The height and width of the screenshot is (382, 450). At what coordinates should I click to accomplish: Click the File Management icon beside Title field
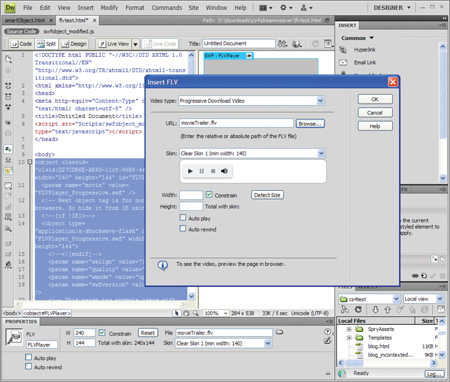click(x=282, y=44)
